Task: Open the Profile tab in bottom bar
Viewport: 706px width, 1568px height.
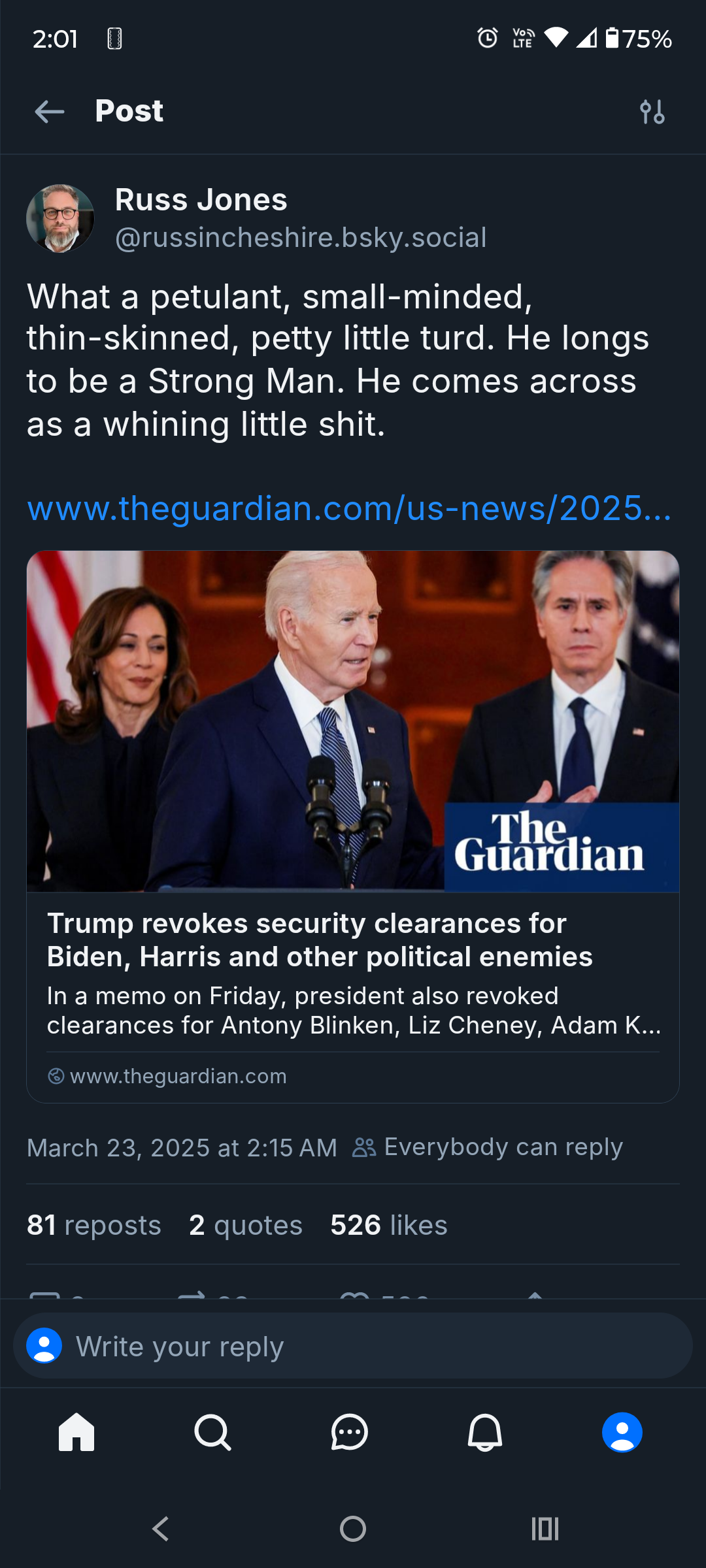Action: [622, 1432]
